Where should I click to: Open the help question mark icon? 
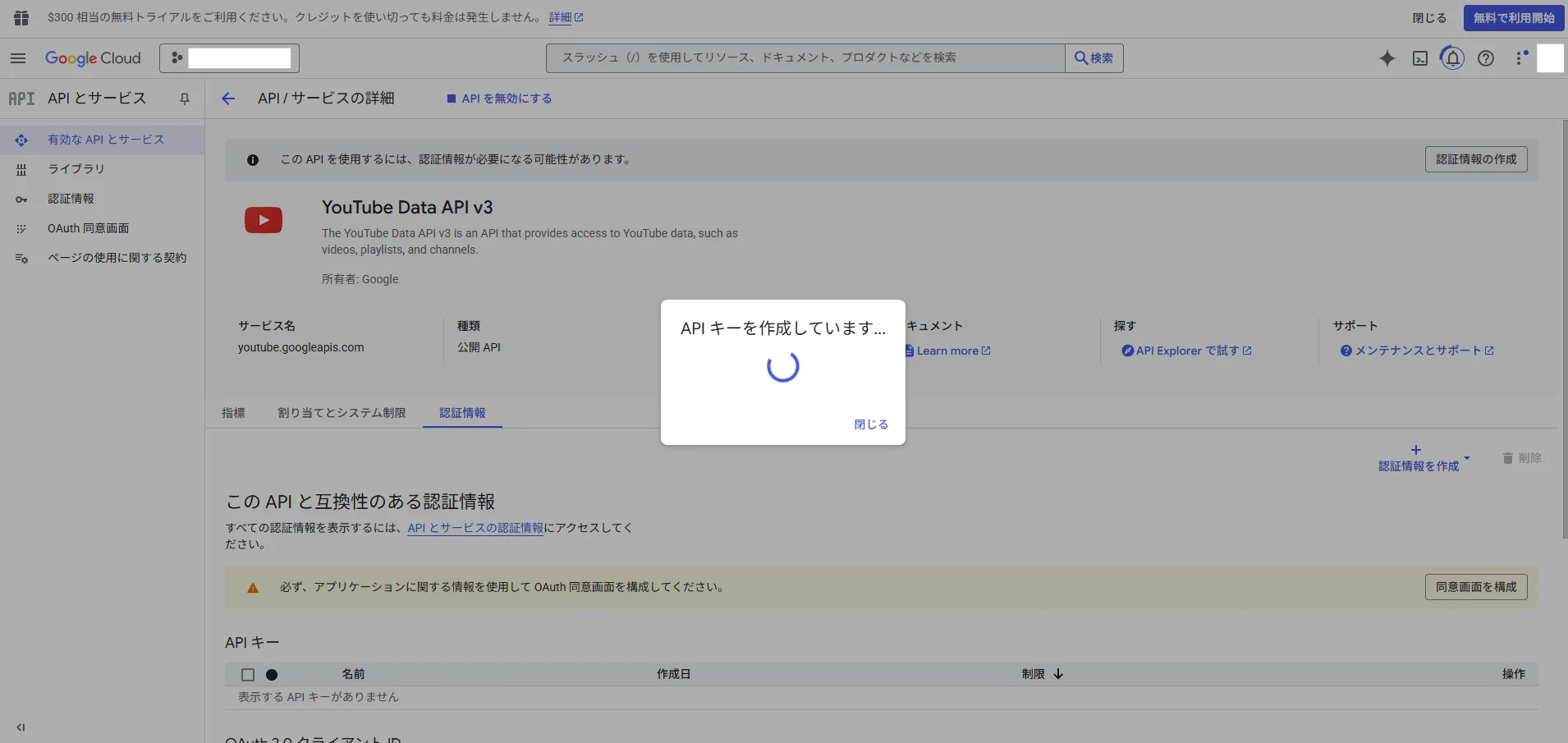[1486, 58]
